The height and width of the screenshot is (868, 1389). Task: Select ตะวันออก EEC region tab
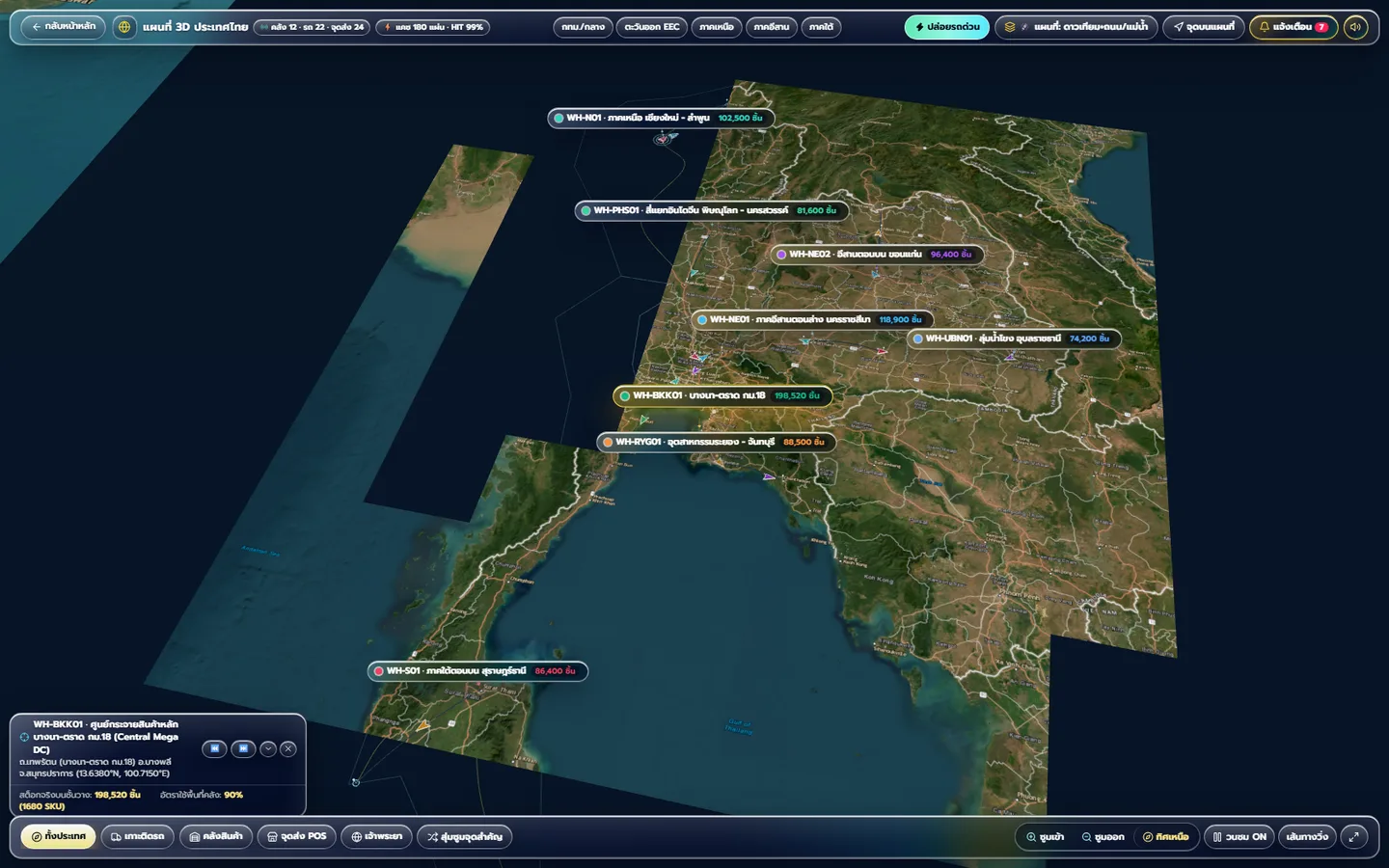coord(652,27)
